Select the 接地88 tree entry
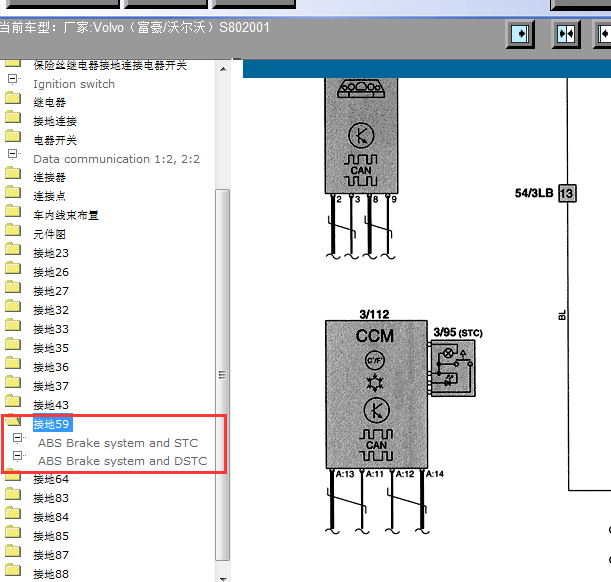Viewport: 611px width, 582px height. [x=51, y=574]
